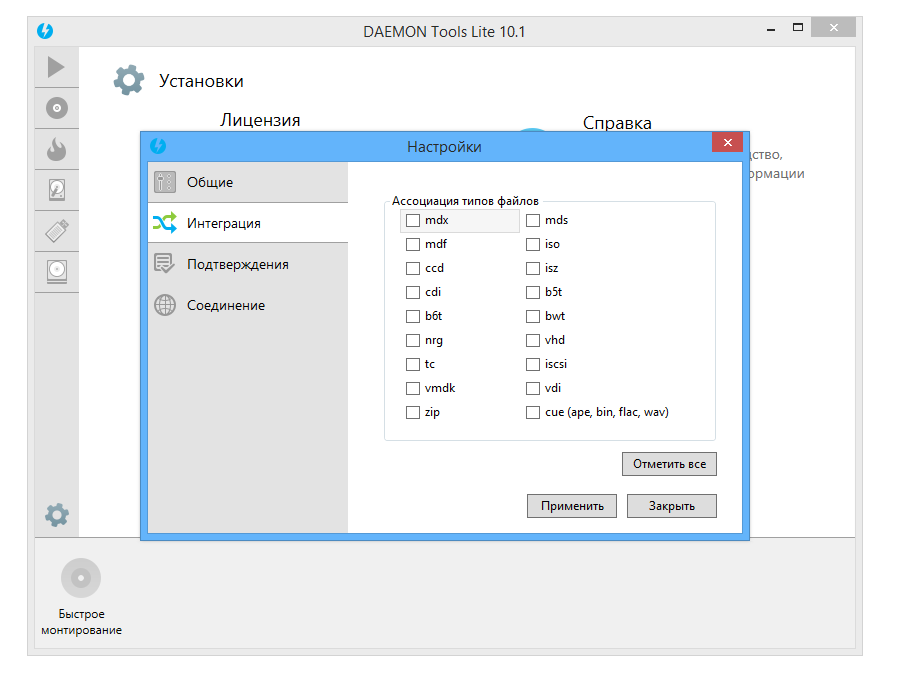Enable cue (ape, bin, flac, wav) checkbox
This screenshot has height=688, width=898.
pos(533,412)
